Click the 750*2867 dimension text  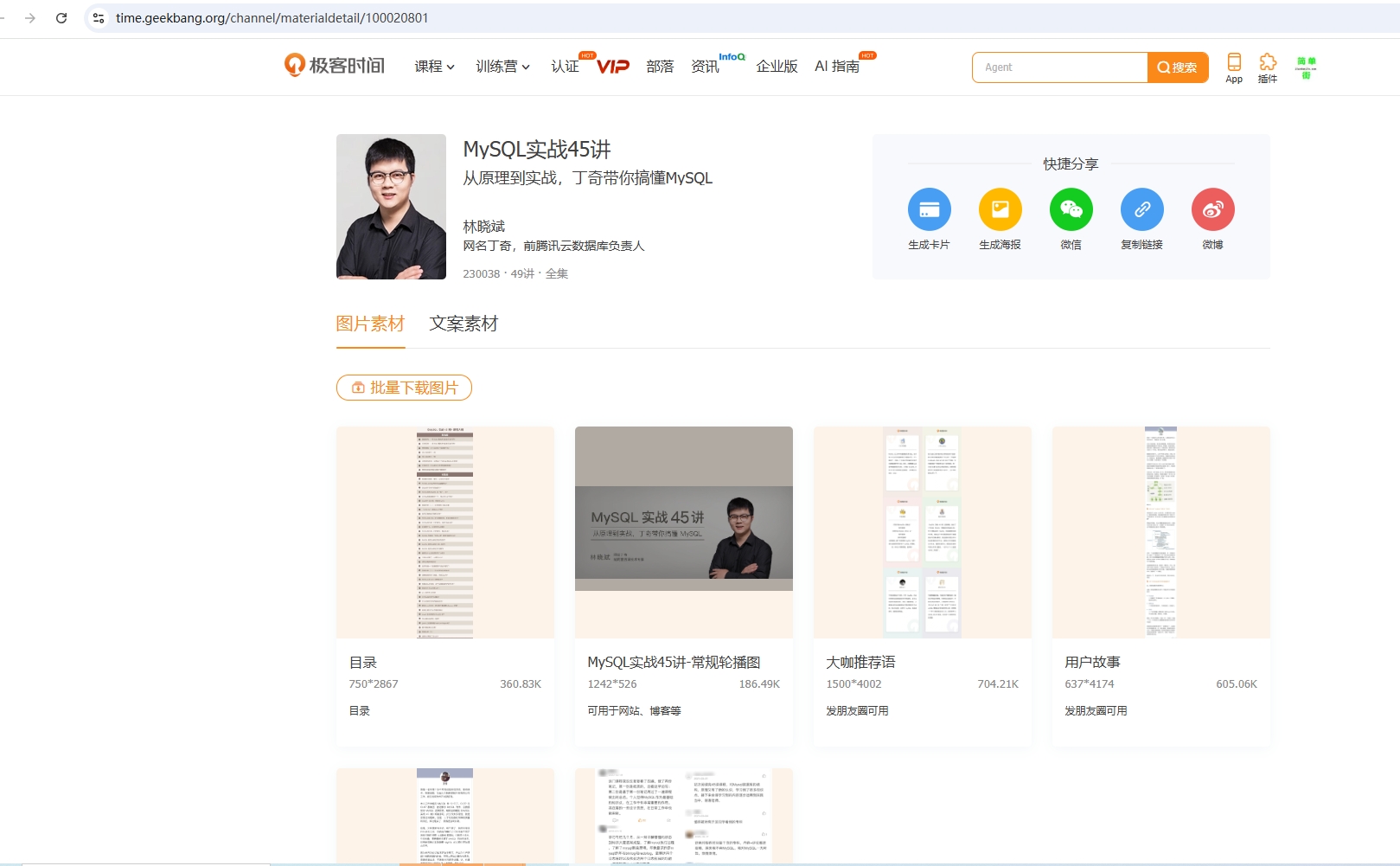click(374, 684)
